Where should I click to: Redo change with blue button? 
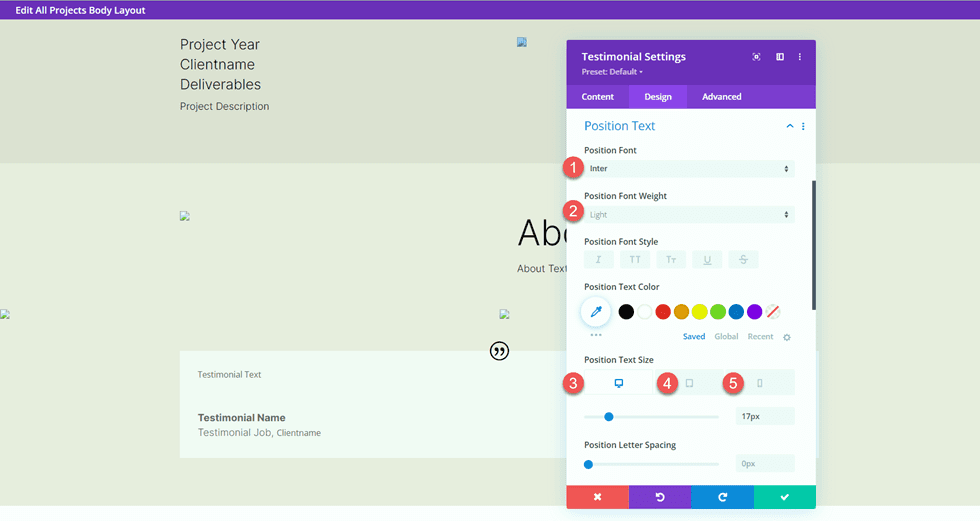pos(722,497)
